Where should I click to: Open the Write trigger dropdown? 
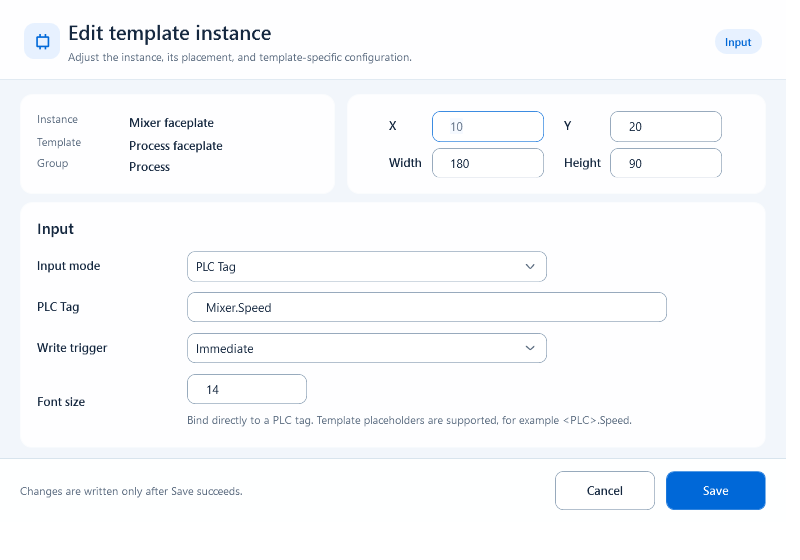pyautogui.click(x=366, y=348)
